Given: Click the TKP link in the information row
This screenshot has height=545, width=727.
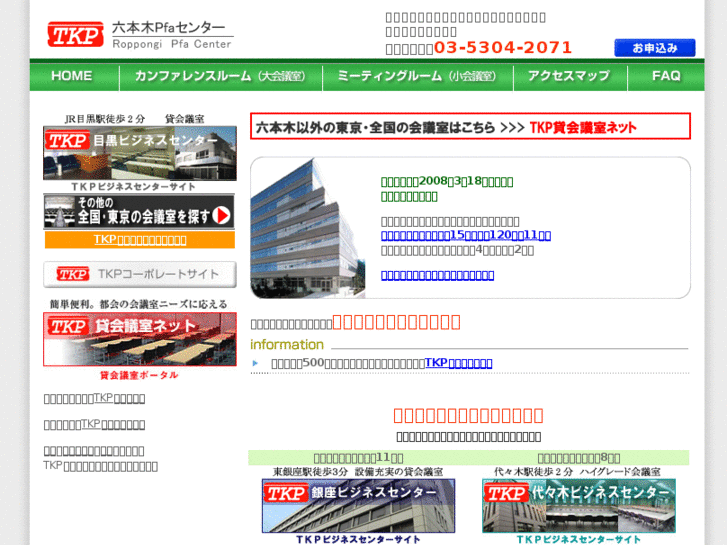Looking at the screenshot, I should [459, 363].
